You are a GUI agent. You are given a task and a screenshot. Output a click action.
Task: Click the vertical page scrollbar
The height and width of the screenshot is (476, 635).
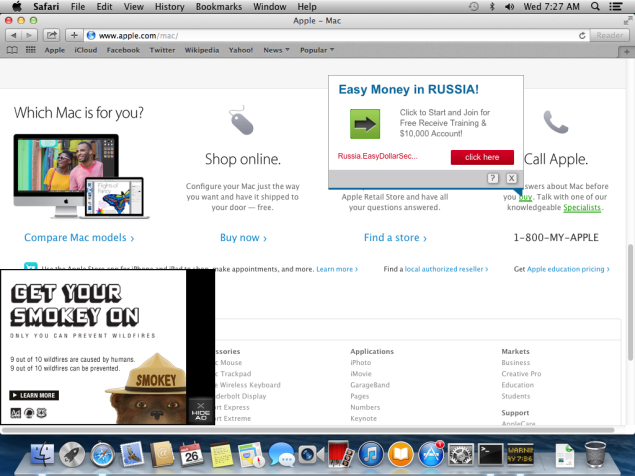630,302
